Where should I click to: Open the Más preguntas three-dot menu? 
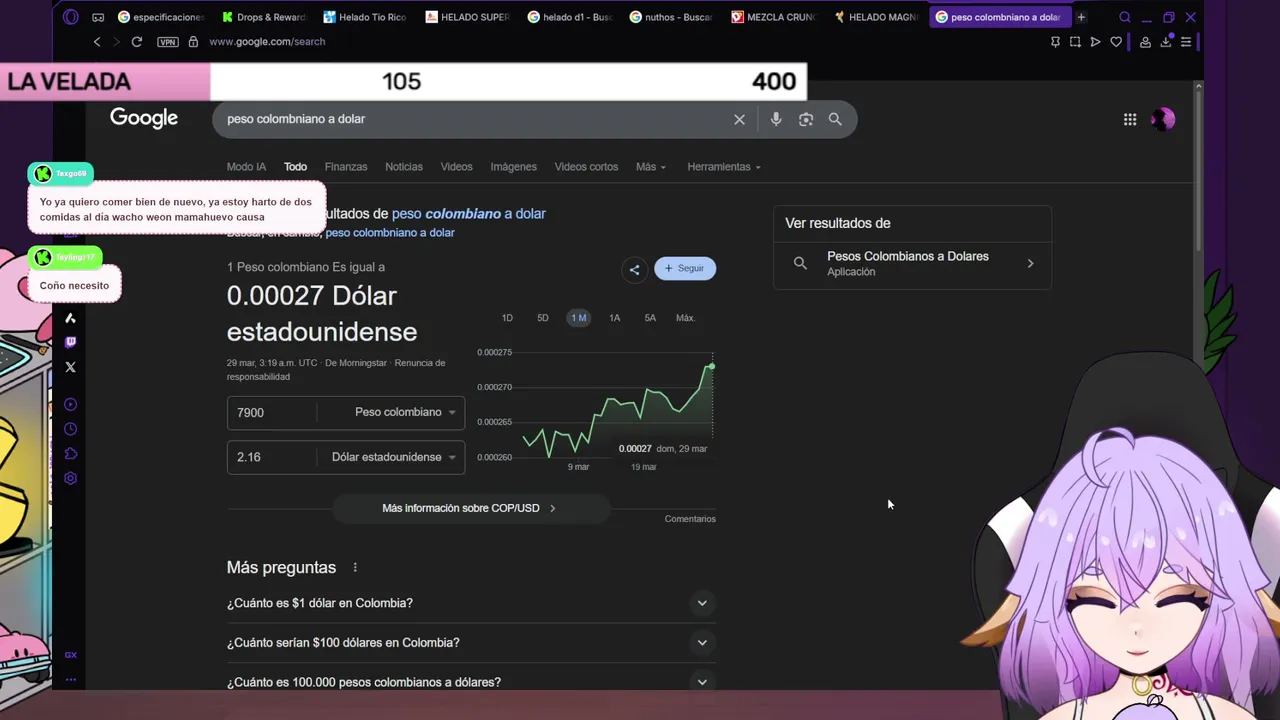coord(355,567)
